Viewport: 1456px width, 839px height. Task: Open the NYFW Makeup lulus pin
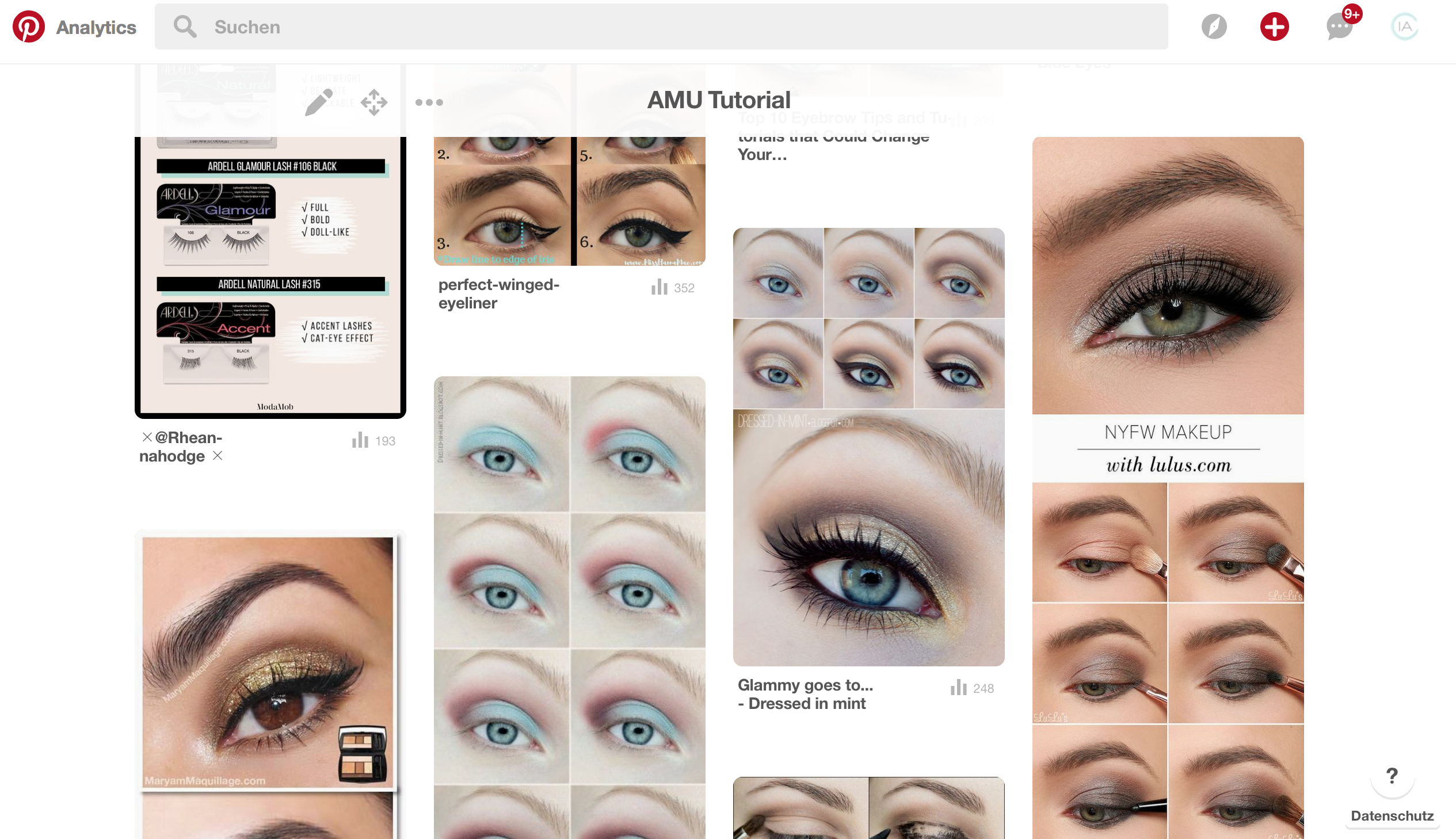tap(1168, 487)
